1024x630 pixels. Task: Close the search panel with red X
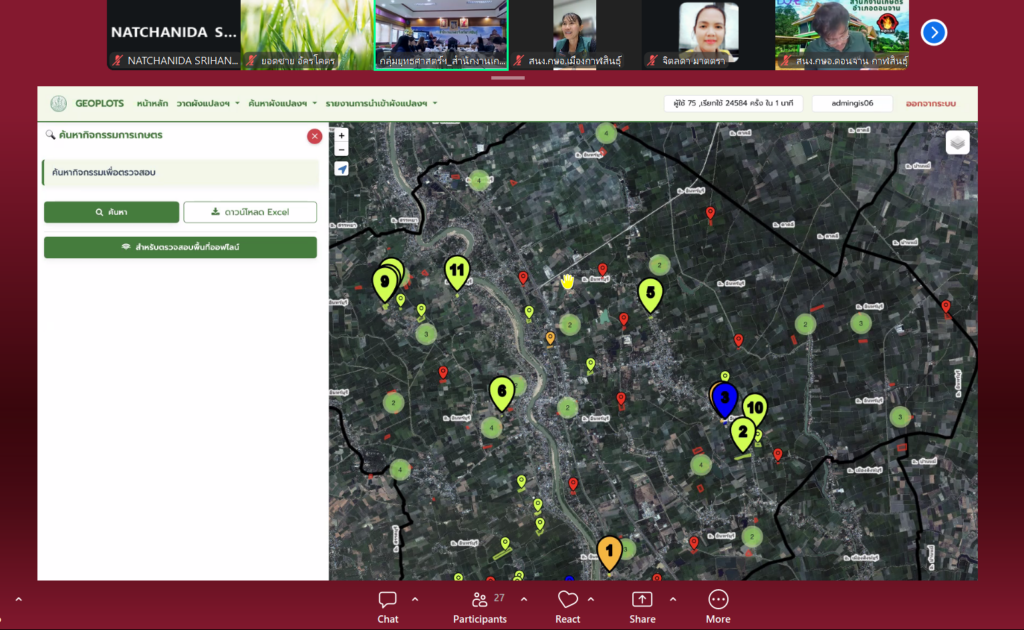[x=315, y=136]
